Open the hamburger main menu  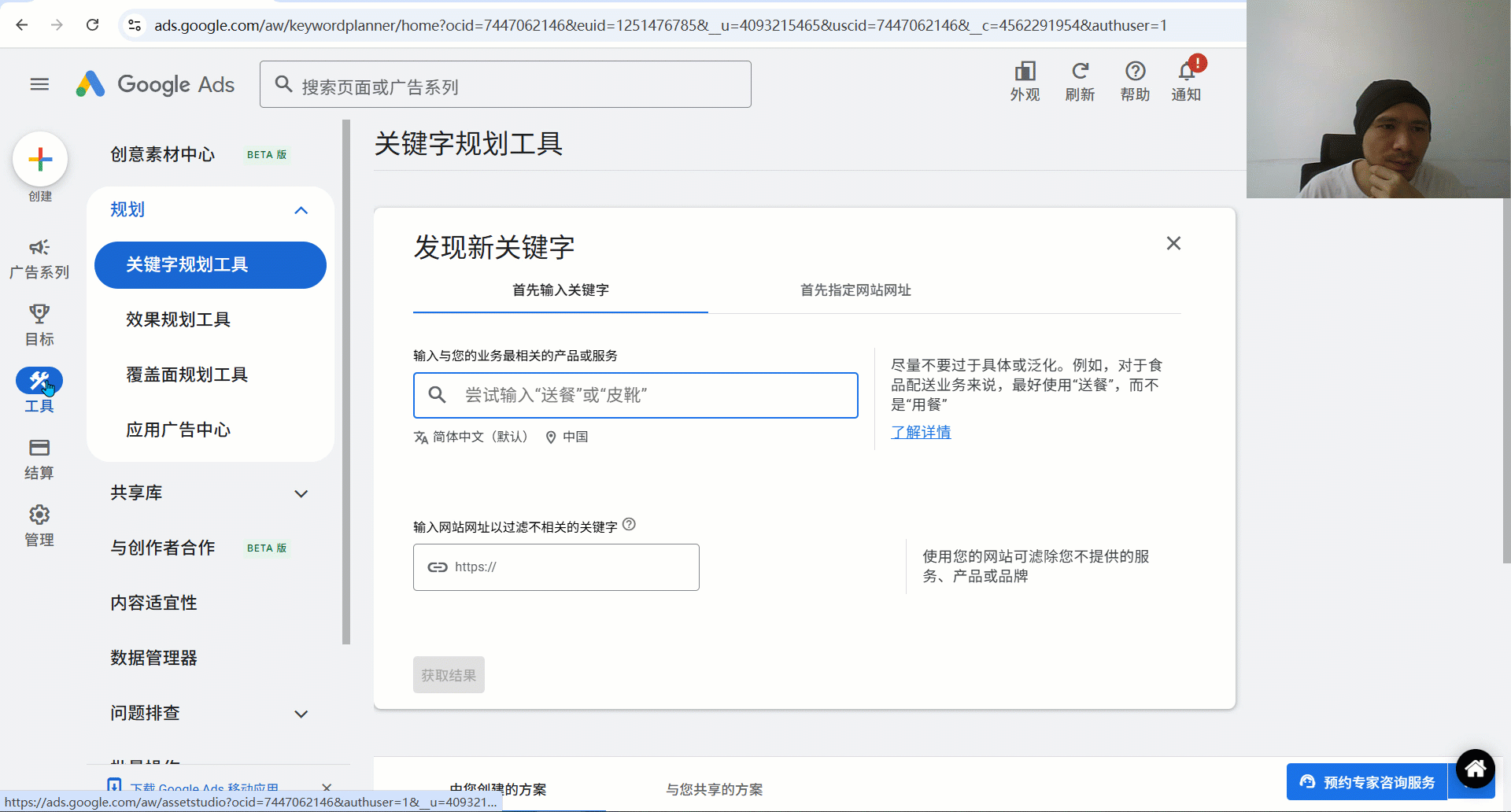[x=39, y=84]
